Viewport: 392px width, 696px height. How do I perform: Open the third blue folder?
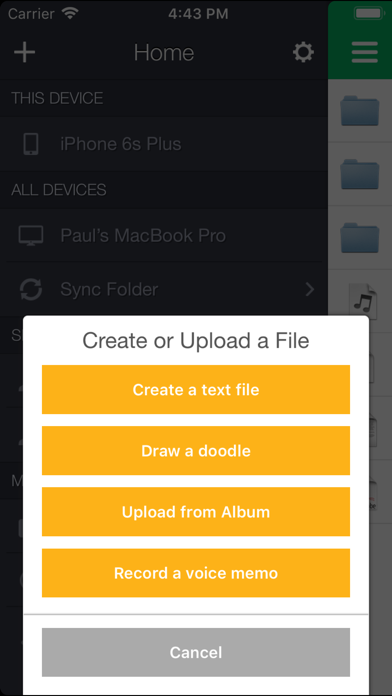pyautogui.click(x=360, y=239)
